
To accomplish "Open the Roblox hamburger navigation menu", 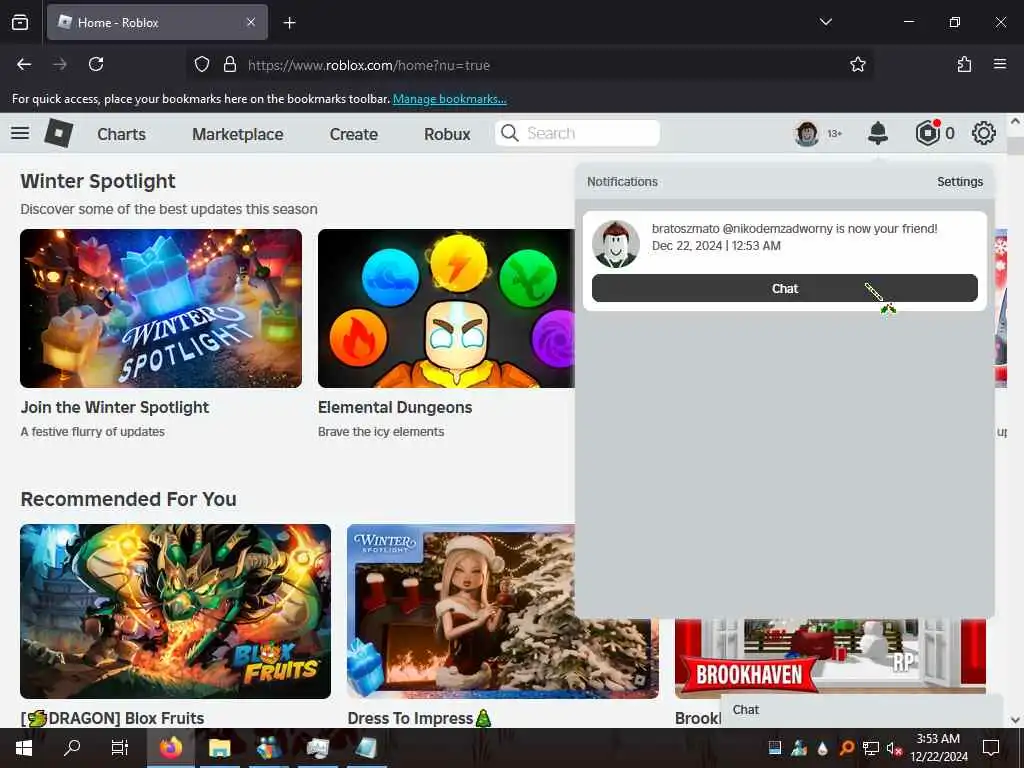I will coord(20,133).
